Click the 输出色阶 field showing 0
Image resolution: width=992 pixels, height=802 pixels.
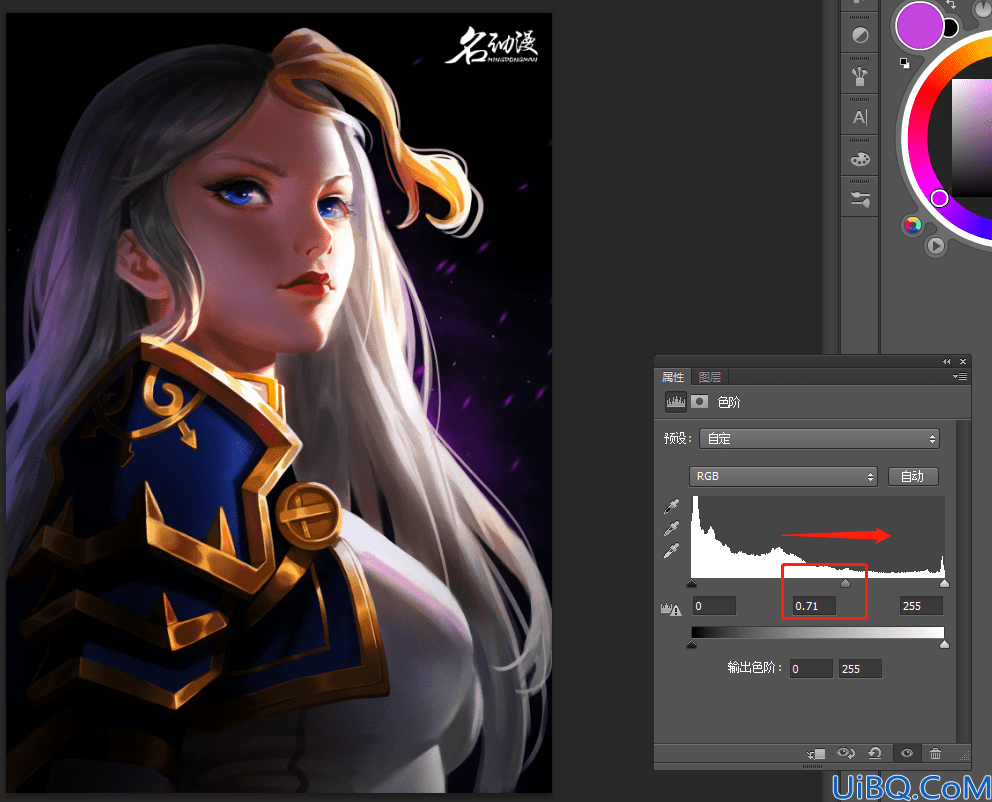[811, 669]
